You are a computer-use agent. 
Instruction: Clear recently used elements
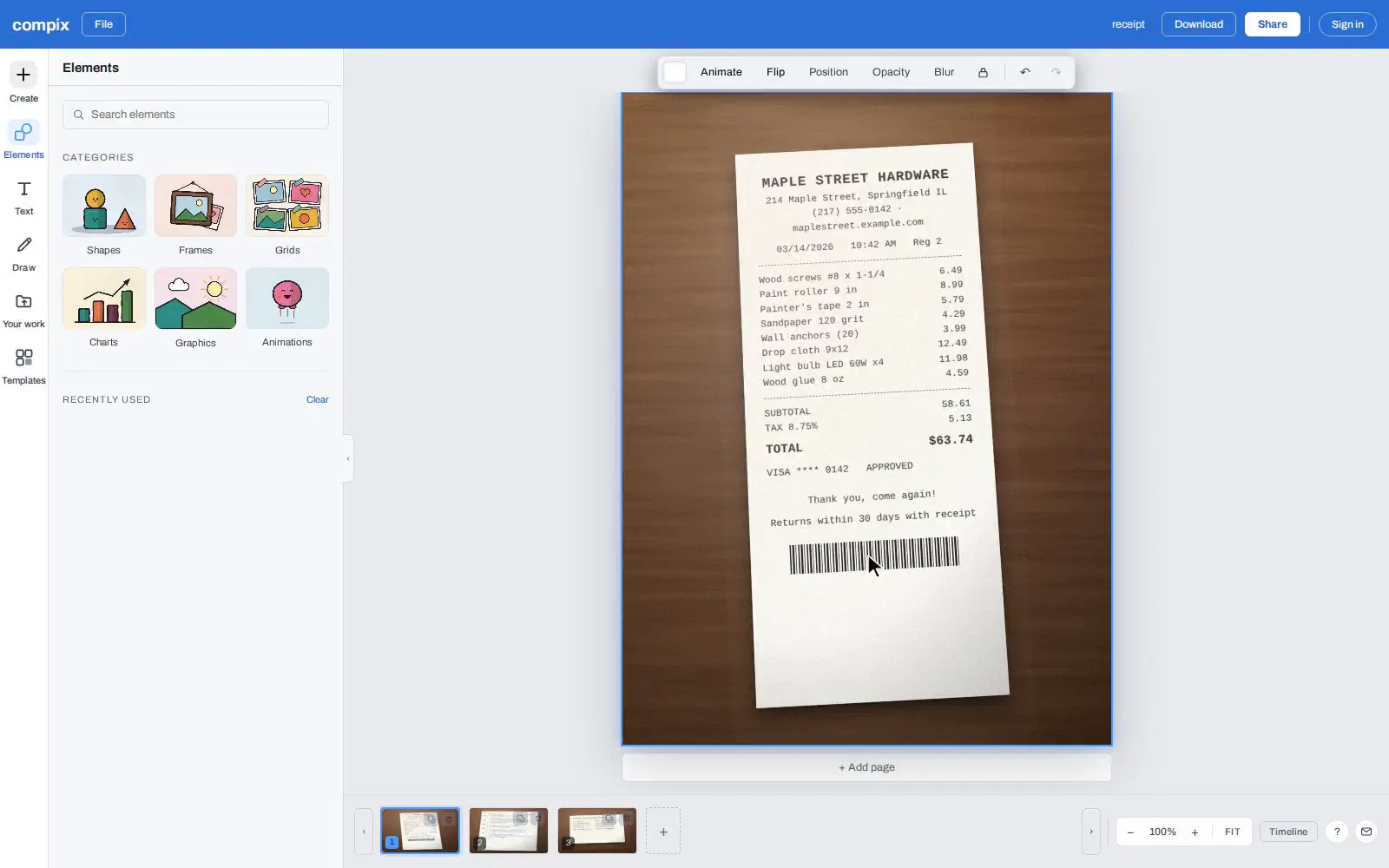(x=317, y=400)
